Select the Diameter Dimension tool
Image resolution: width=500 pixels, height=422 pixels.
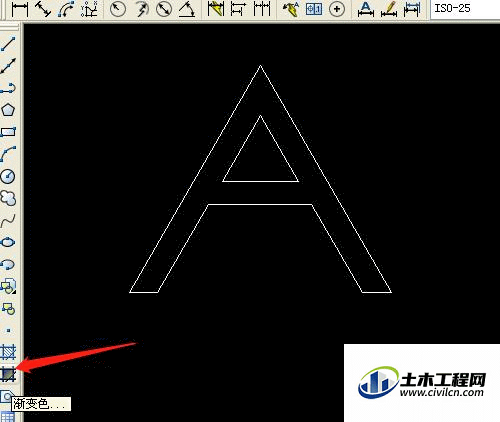point(164,9)
